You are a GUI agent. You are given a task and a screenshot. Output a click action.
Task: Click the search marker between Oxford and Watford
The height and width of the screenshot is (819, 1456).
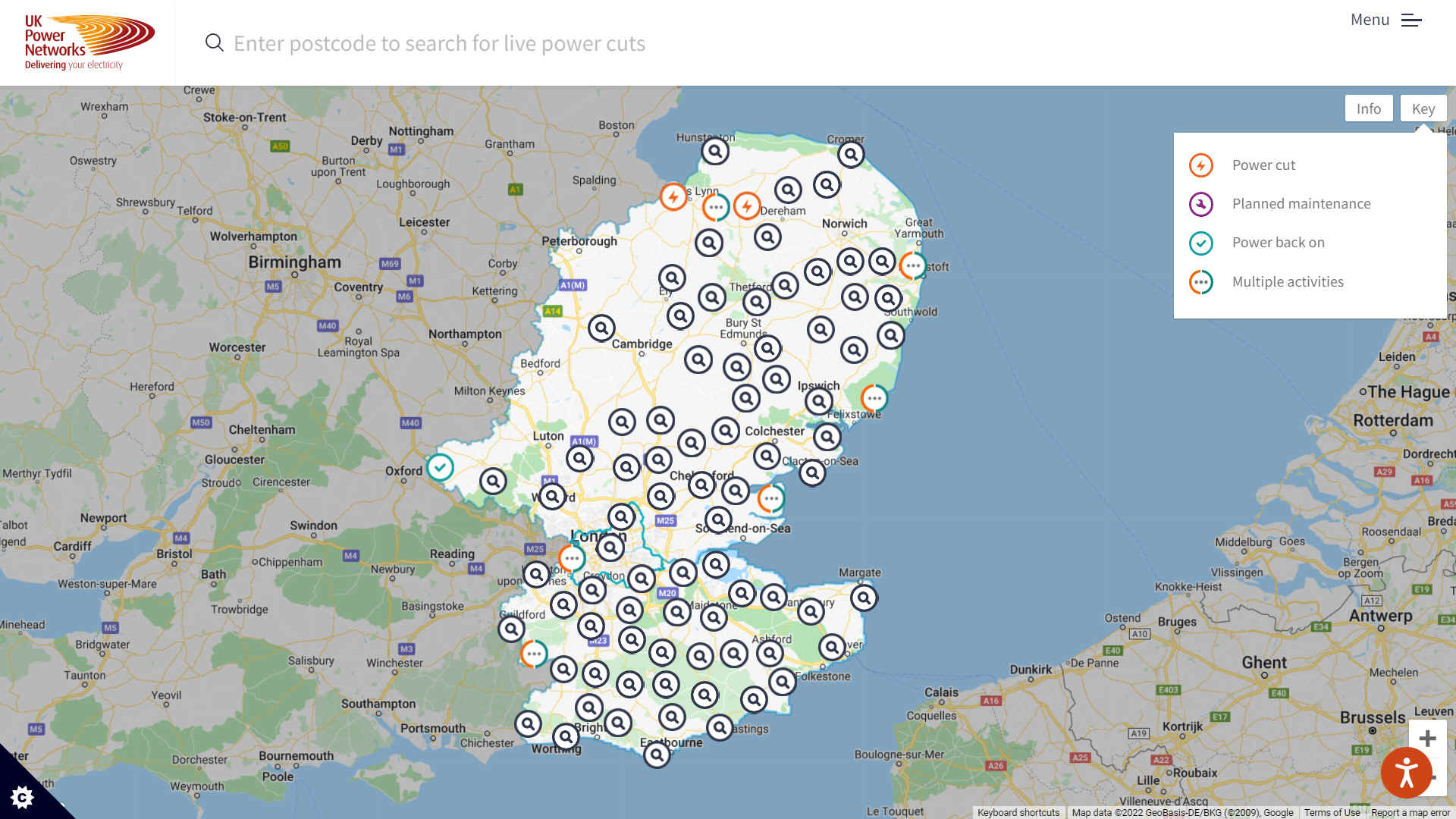(x=493, y=481)
